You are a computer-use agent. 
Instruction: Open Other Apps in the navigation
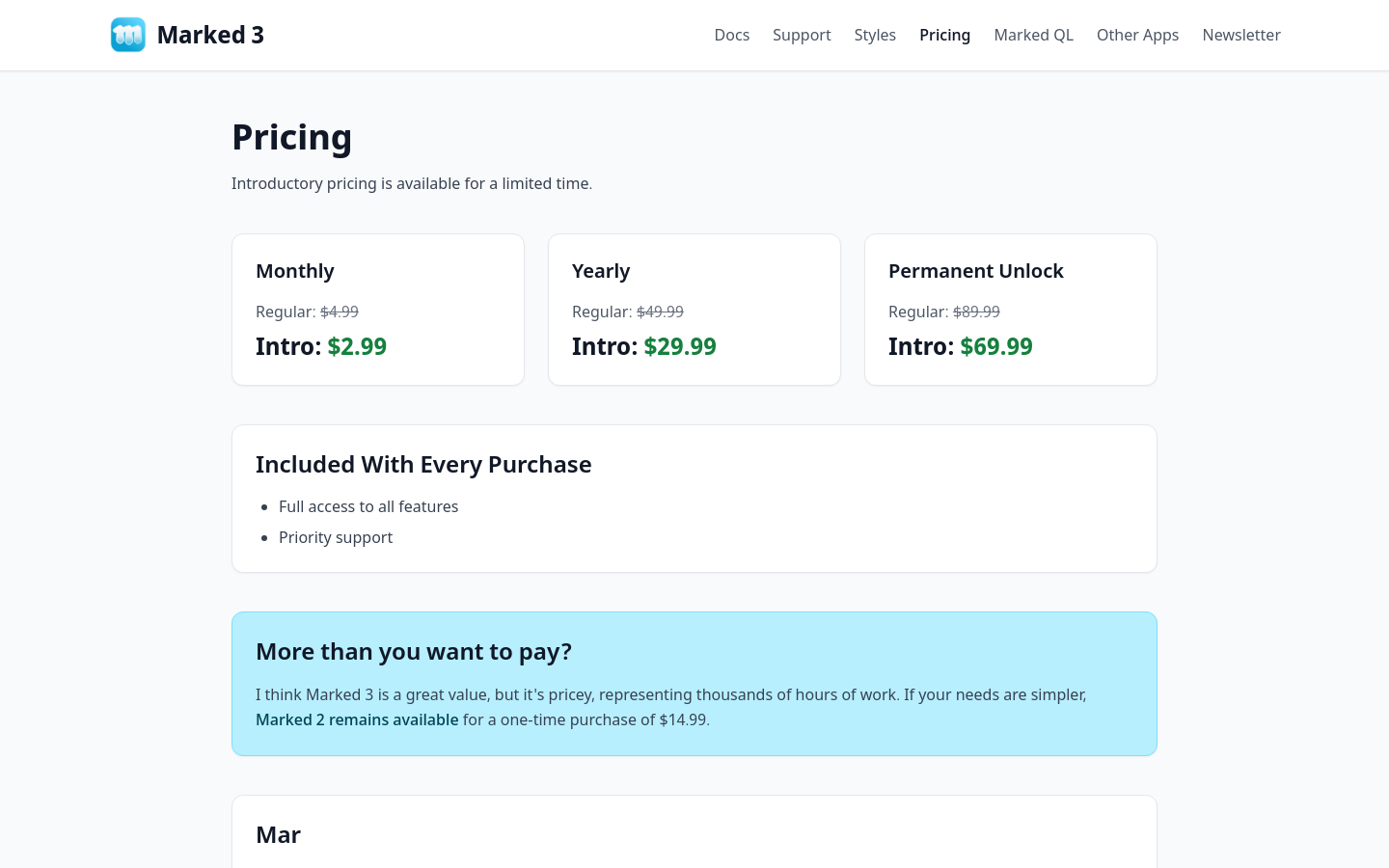1138,35
